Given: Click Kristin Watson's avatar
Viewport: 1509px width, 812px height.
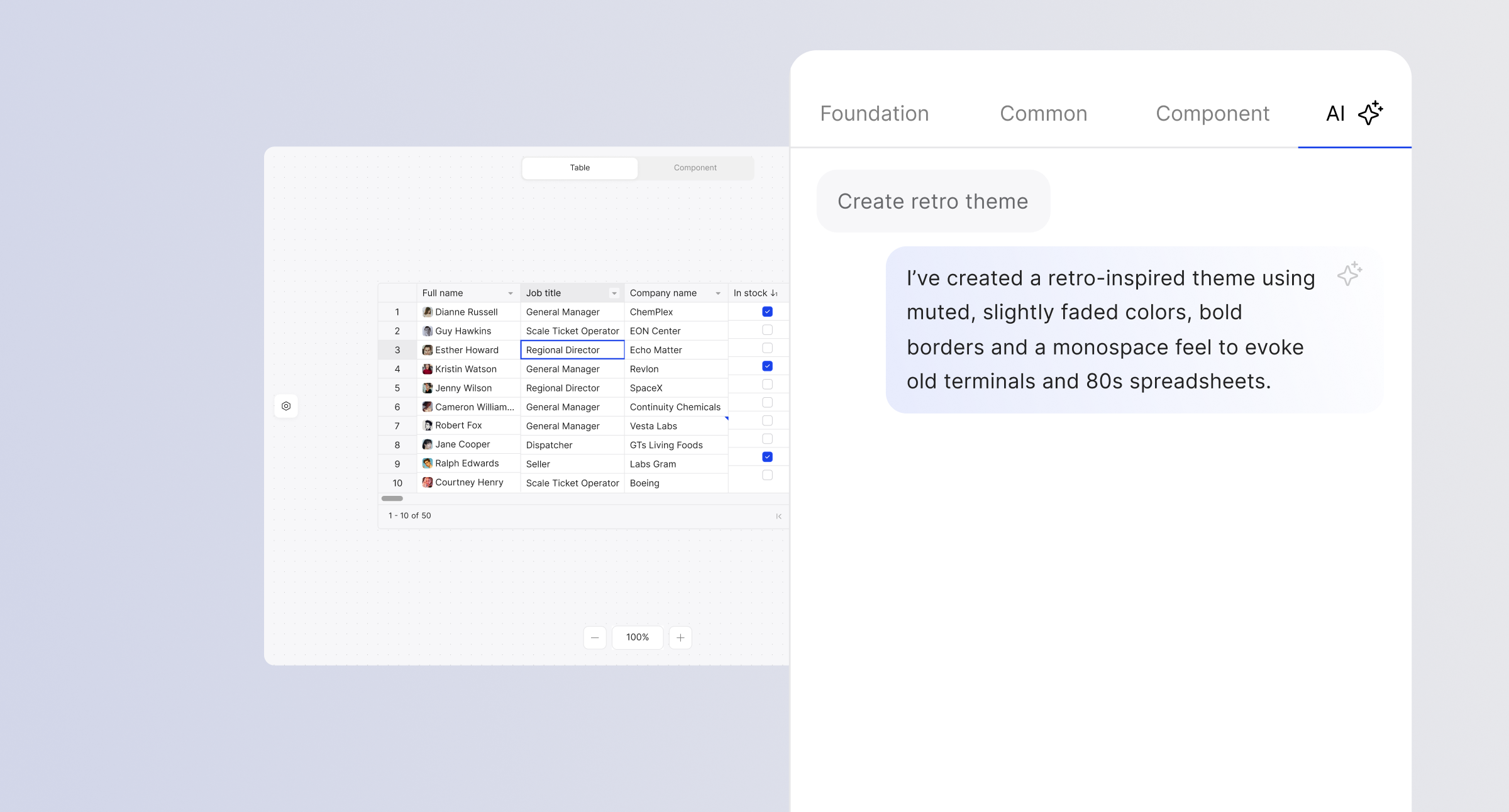Looking at the screenshot, I should click(x=428, y=369).
